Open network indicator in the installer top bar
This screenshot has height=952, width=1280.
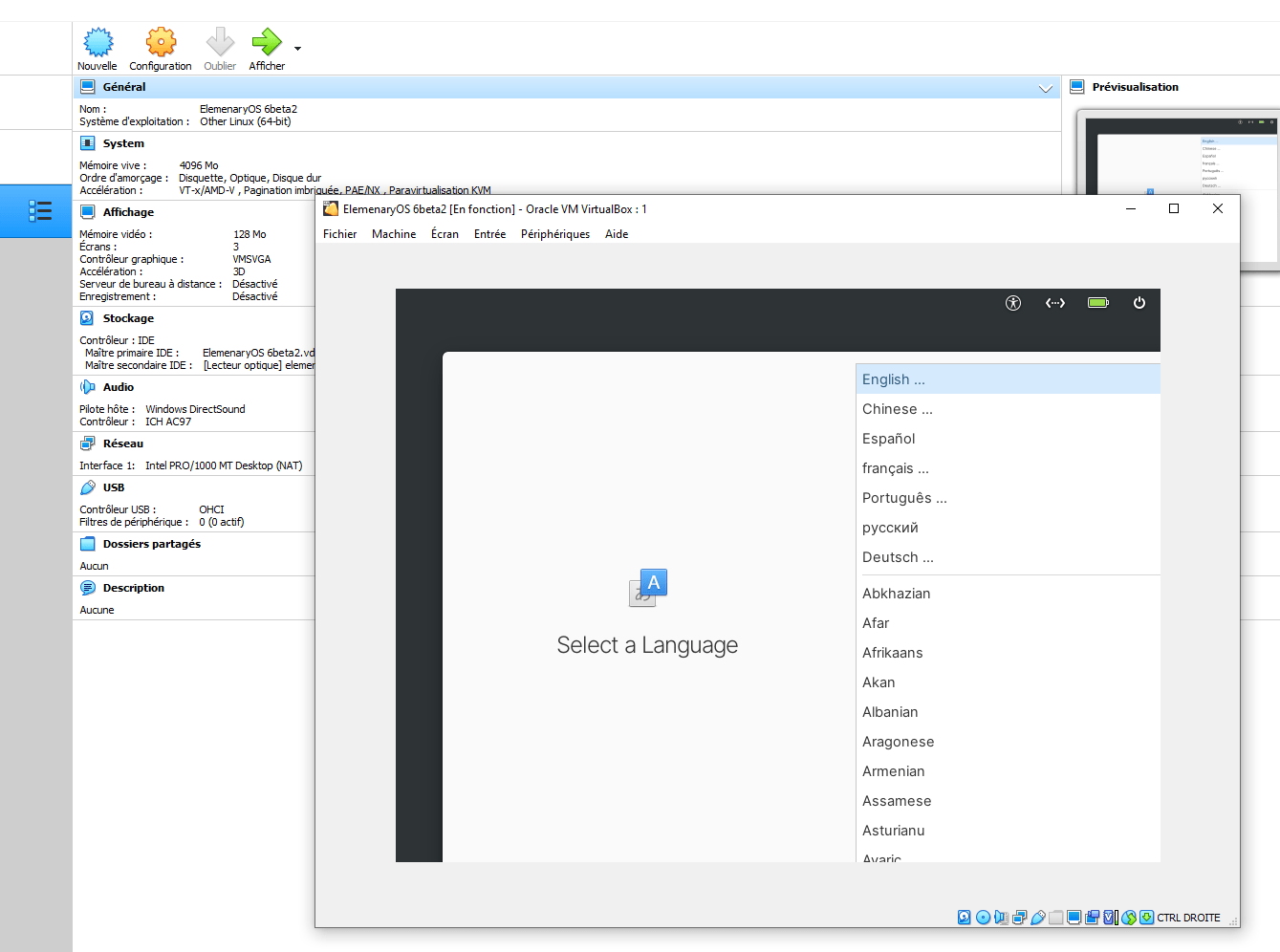[x=1055, y=303]
